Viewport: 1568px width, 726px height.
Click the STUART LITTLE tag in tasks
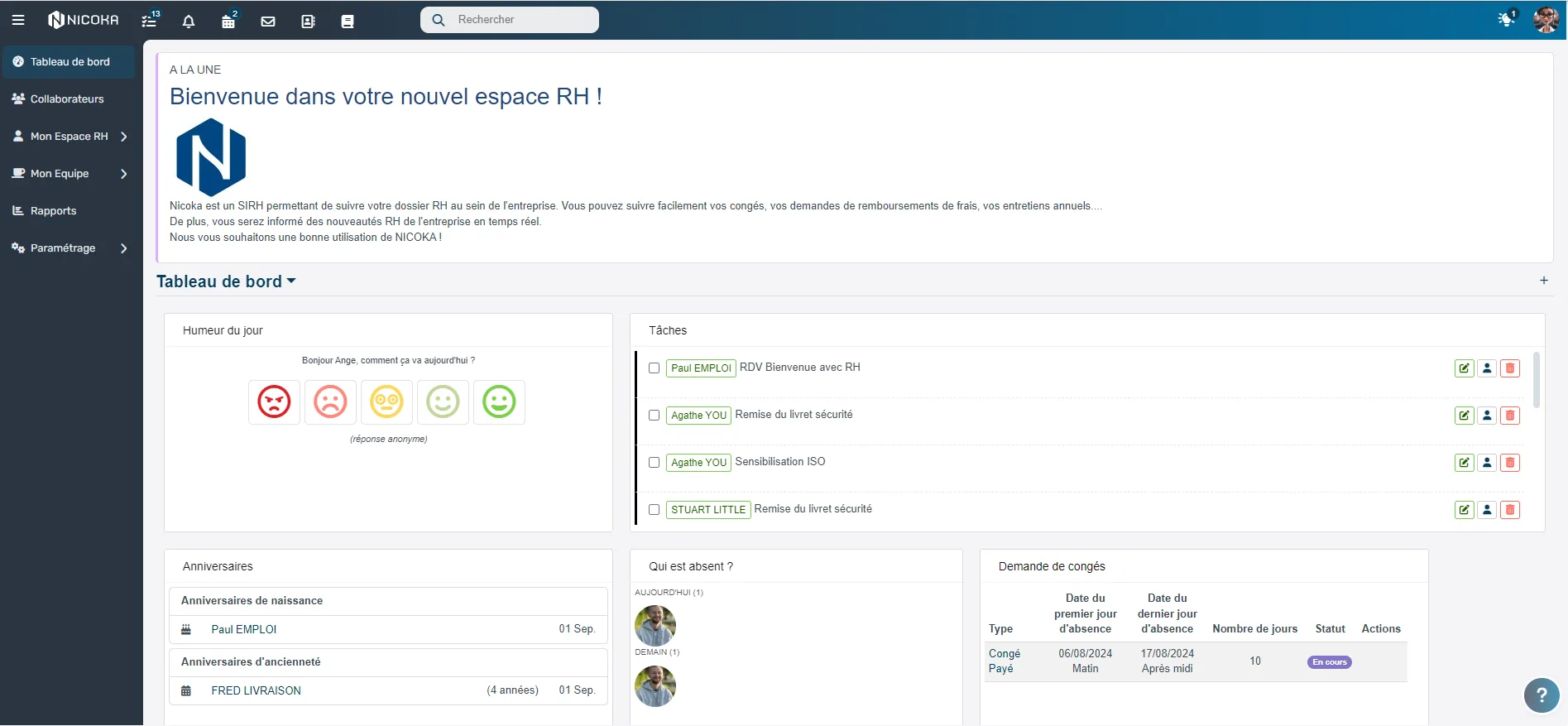[708, 510]
